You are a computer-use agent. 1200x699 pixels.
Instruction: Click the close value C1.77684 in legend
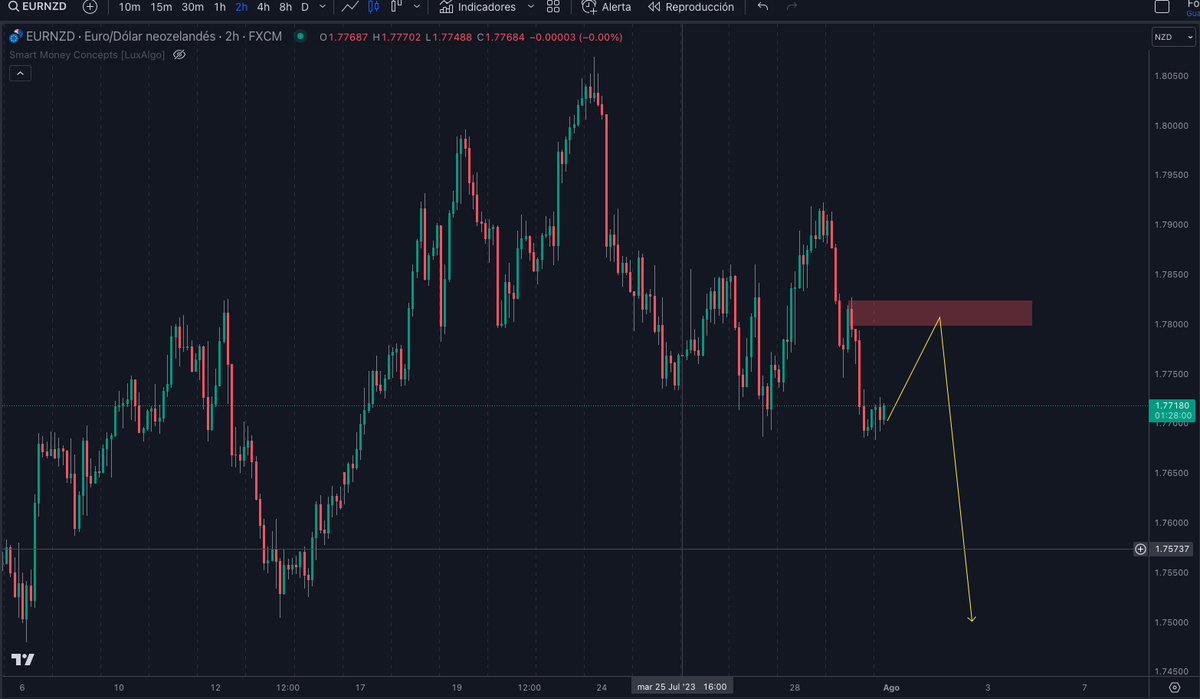(x=502, y=37)
